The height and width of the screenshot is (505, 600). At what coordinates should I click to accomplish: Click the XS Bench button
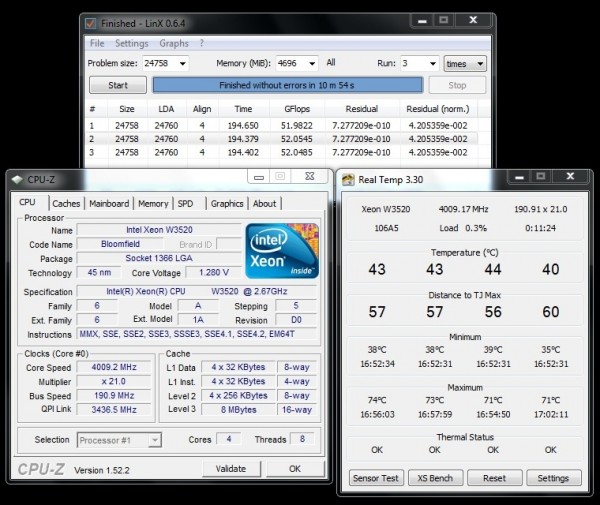tap(435, 478)
